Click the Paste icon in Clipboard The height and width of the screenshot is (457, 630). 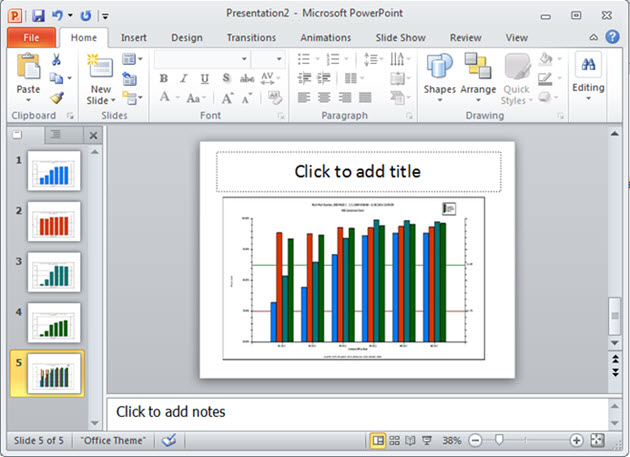(29, 68)
